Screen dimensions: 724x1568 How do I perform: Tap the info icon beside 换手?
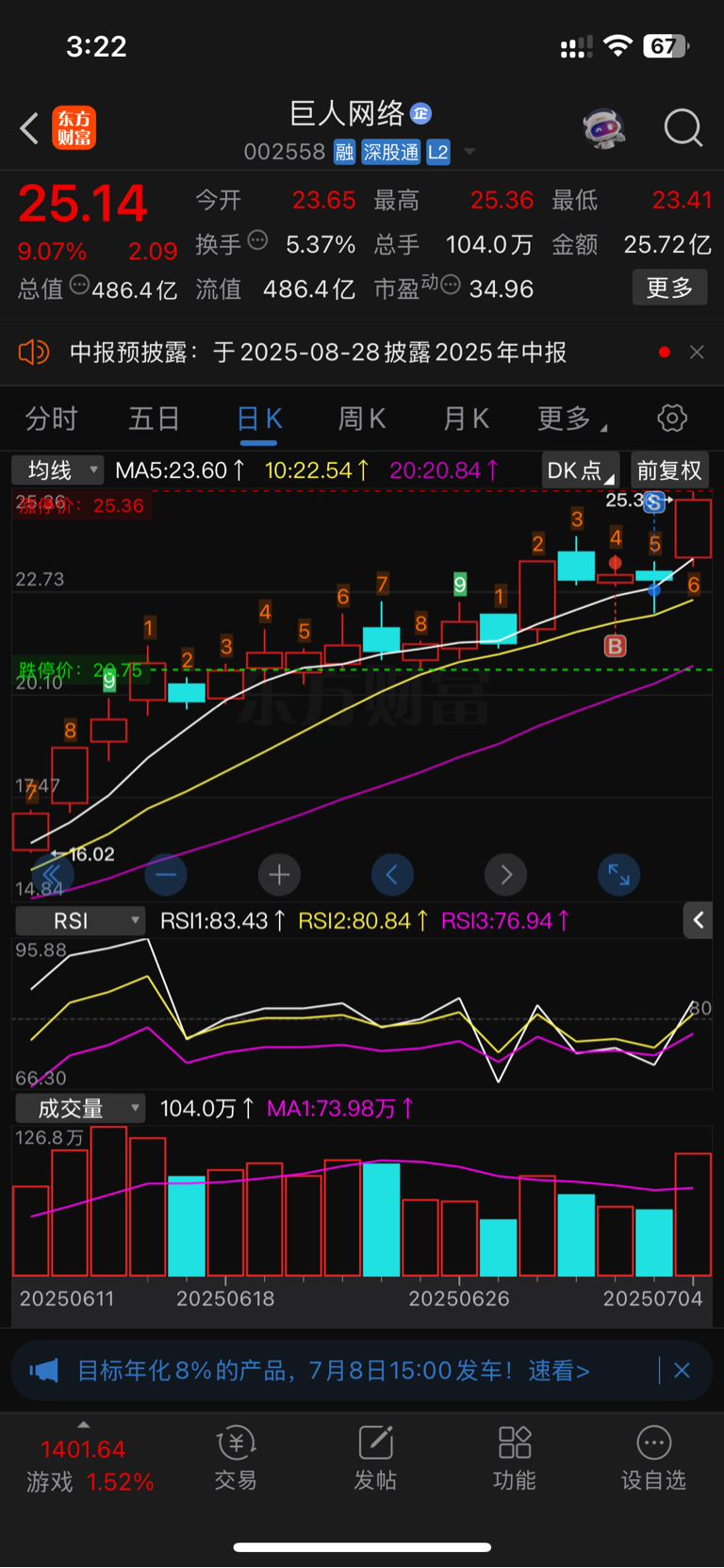[257, 240]
